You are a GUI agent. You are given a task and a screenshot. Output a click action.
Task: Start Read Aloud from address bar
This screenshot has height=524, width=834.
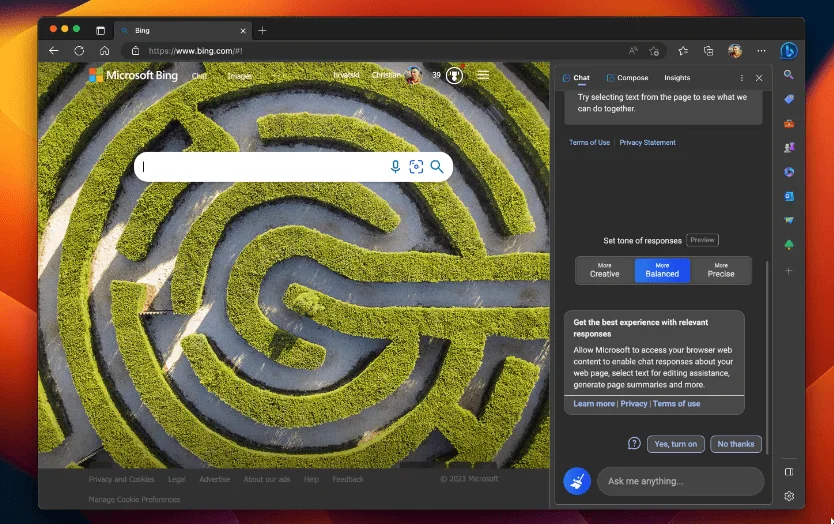633,51
